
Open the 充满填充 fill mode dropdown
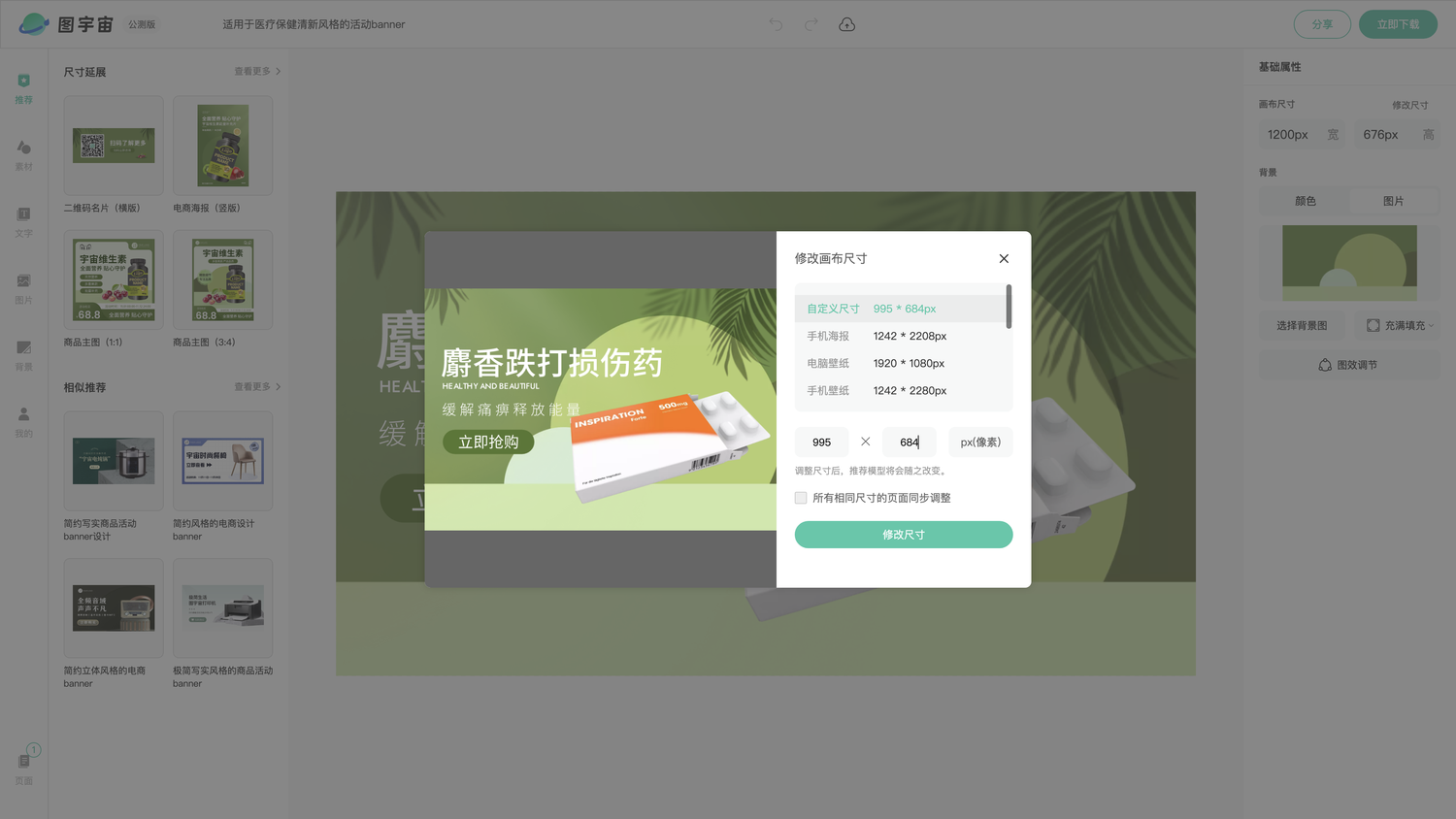click(1399, 325)
